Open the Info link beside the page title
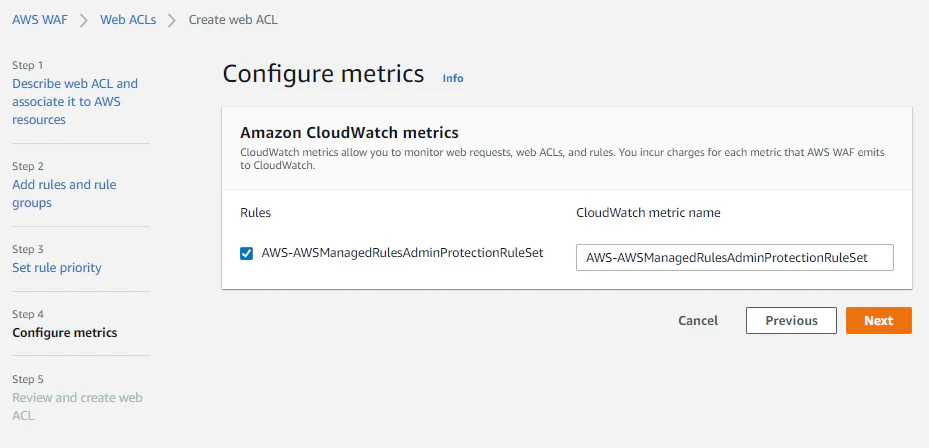Viewport: 929px width, 448px height. pyautogui.click(x=453, y=78)
